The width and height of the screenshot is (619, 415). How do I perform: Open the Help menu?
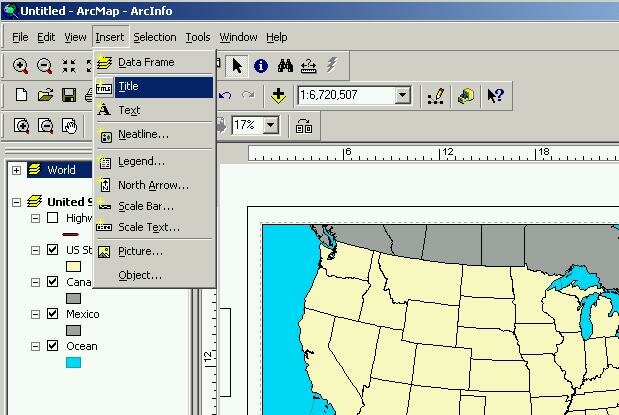coord(277,37)
